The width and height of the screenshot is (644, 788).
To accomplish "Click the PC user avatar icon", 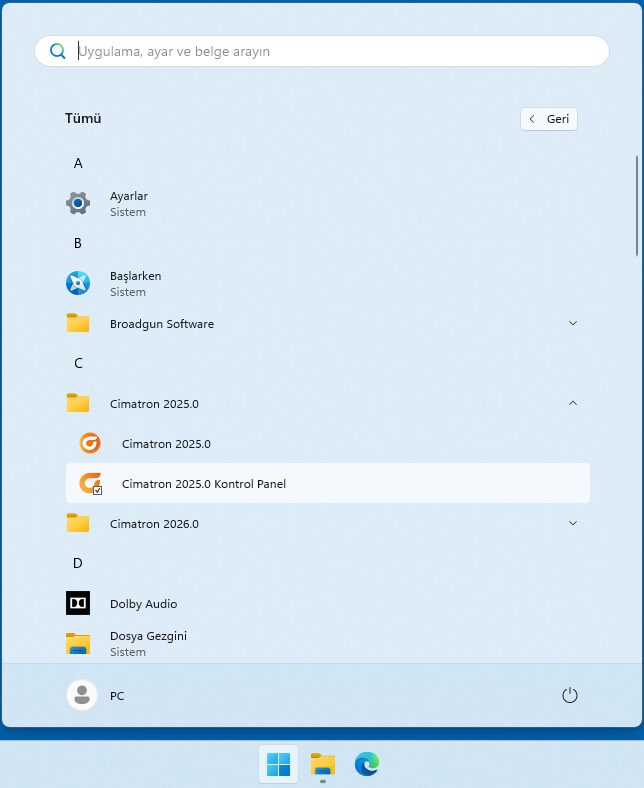I will coord(81,695).
